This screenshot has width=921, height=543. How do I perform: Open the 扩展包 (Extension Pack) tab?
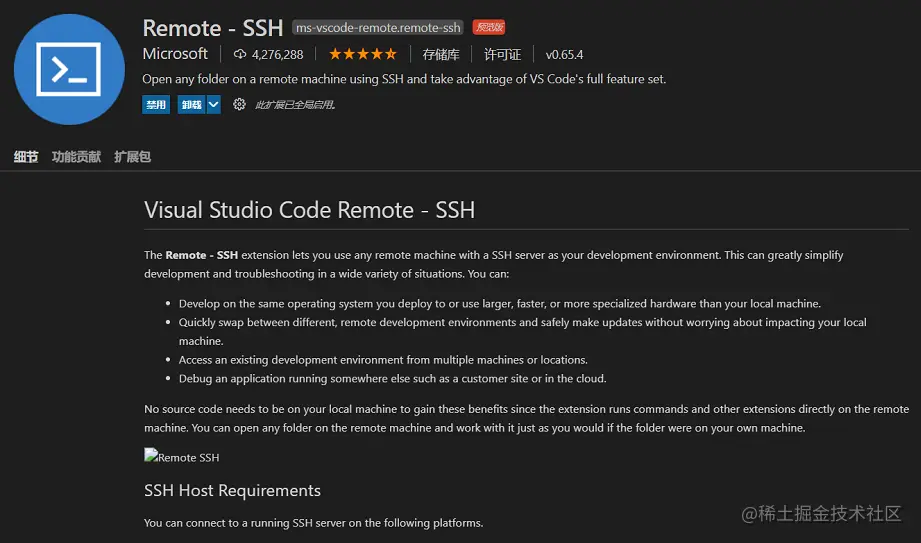coord(132,157)
